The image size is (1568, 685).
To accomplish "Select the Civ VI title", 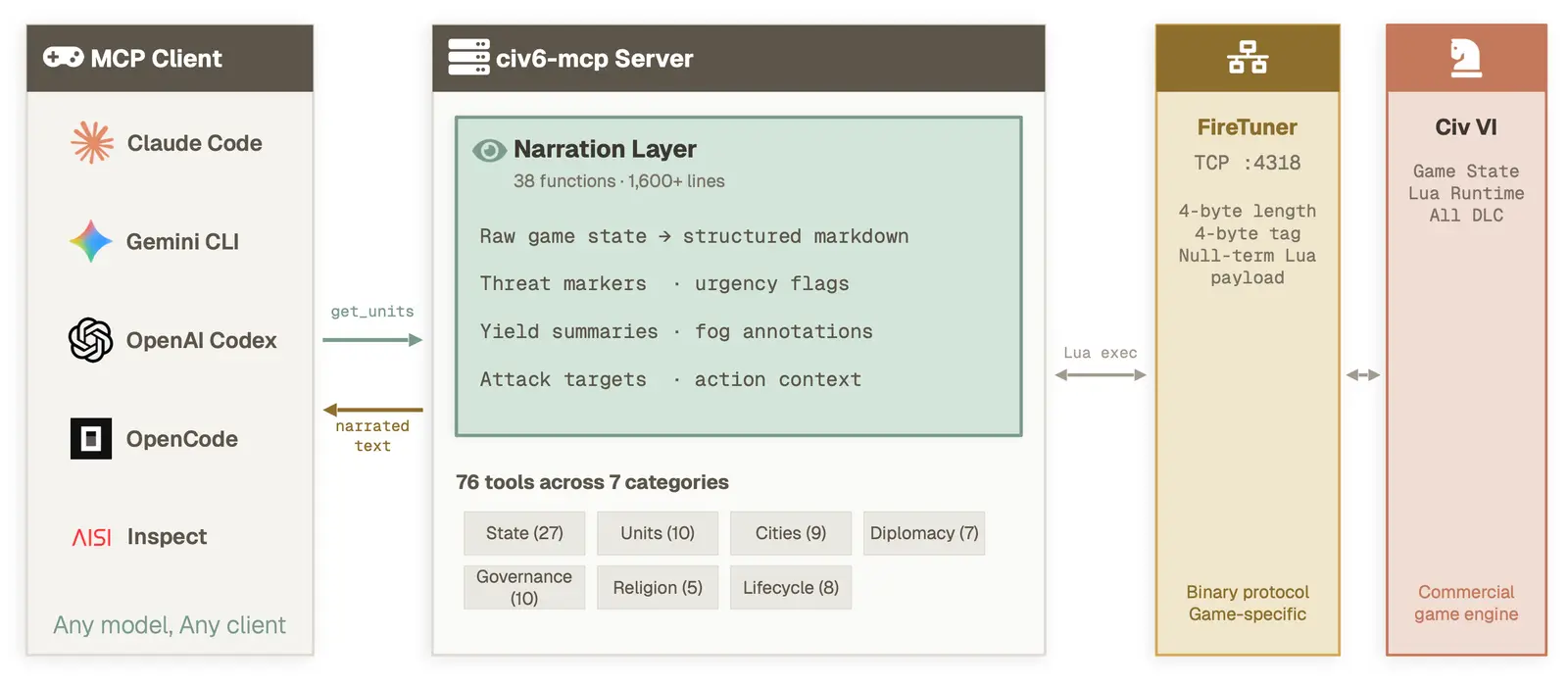I will click(1466, 127).
